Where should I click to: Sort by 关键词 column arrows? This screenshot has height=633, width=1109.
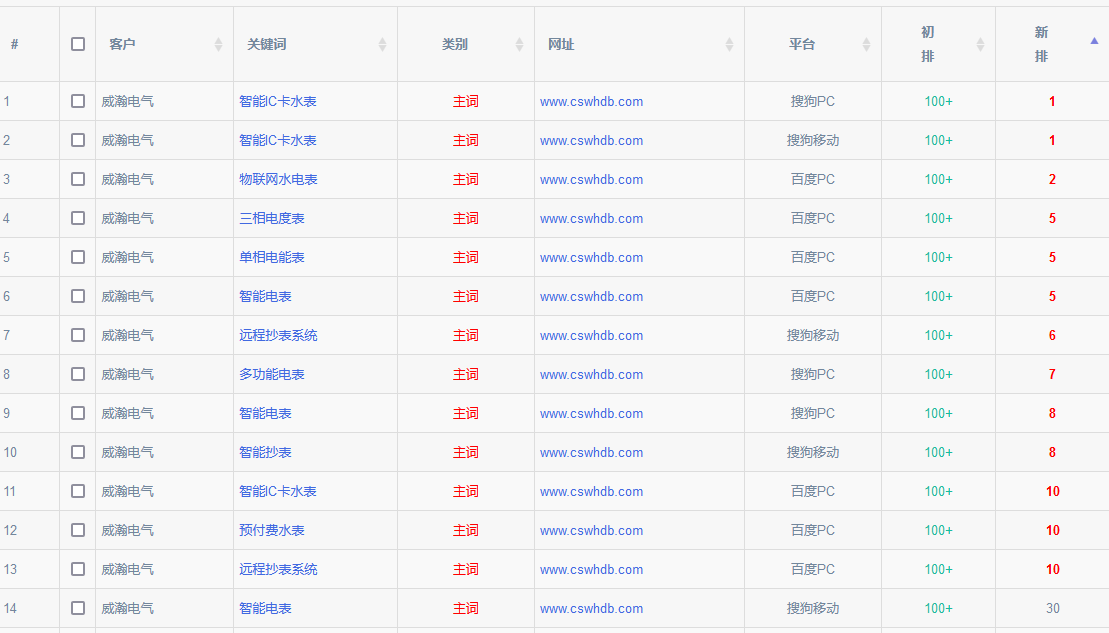click(x=383, y=45)
